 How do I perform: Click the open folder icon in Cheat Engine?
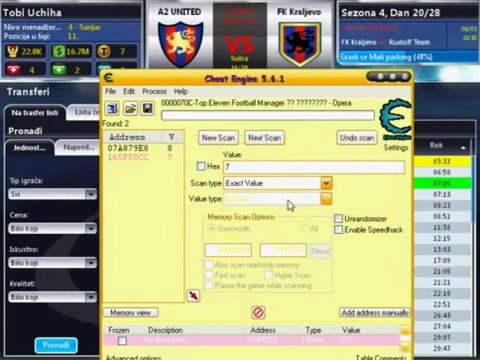(x=130, y=108)
